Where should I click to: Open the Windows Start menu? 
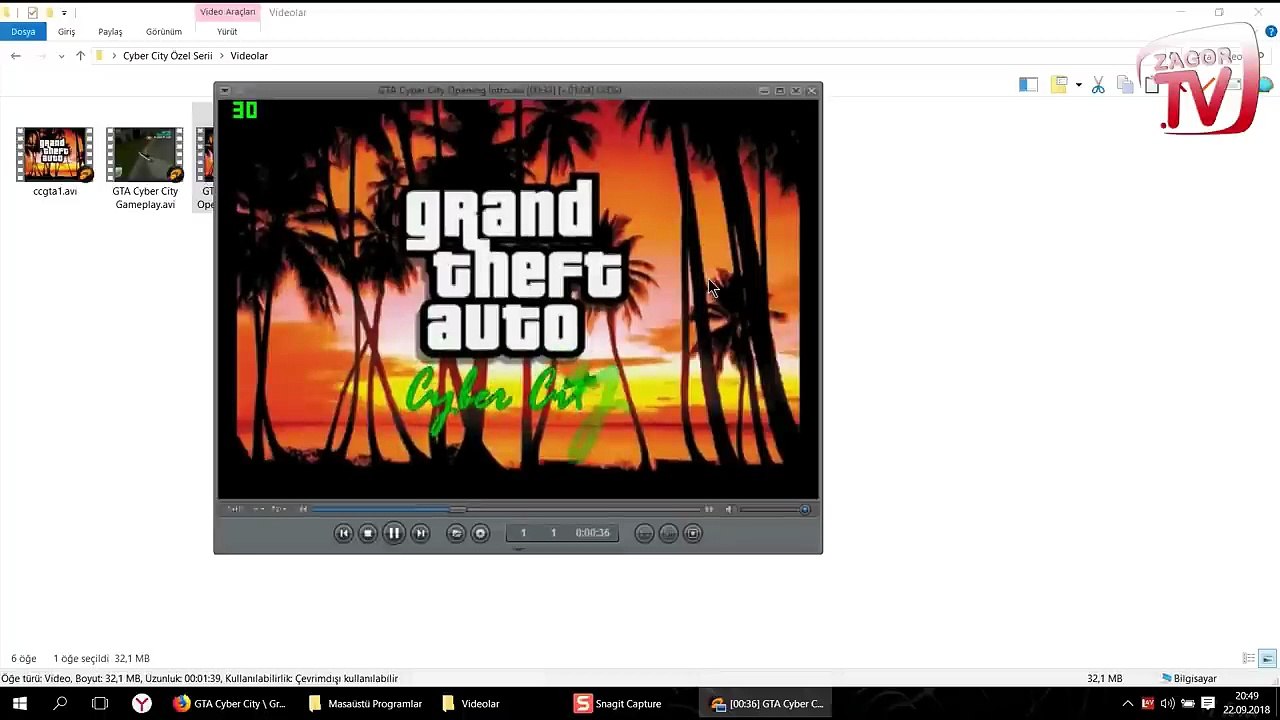19,703
